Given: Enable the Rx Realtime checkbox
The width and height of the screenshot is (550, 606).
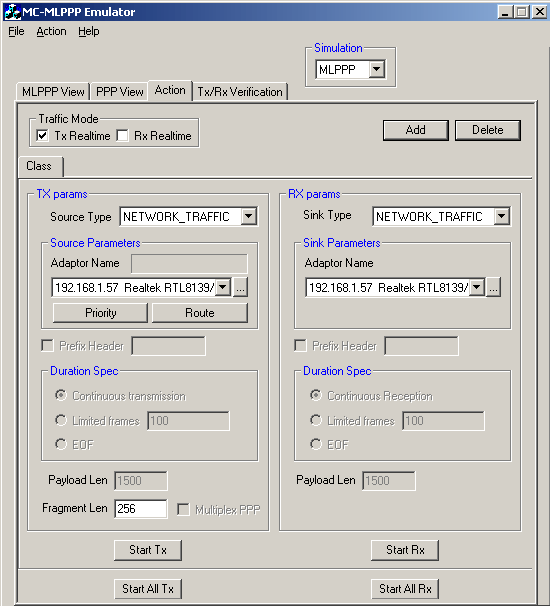Looking at the screenshot, I should pyautogui.click(x=123, y=136).
